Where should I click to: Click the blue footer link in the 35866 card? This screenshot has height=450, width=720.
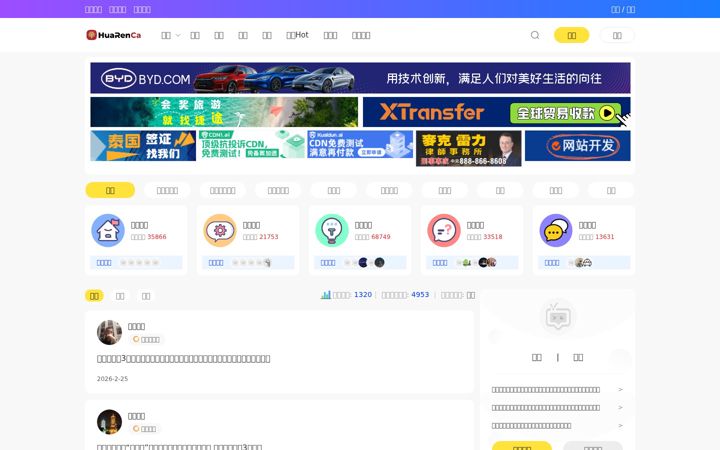pyautogui.click(x=104, y=263)
